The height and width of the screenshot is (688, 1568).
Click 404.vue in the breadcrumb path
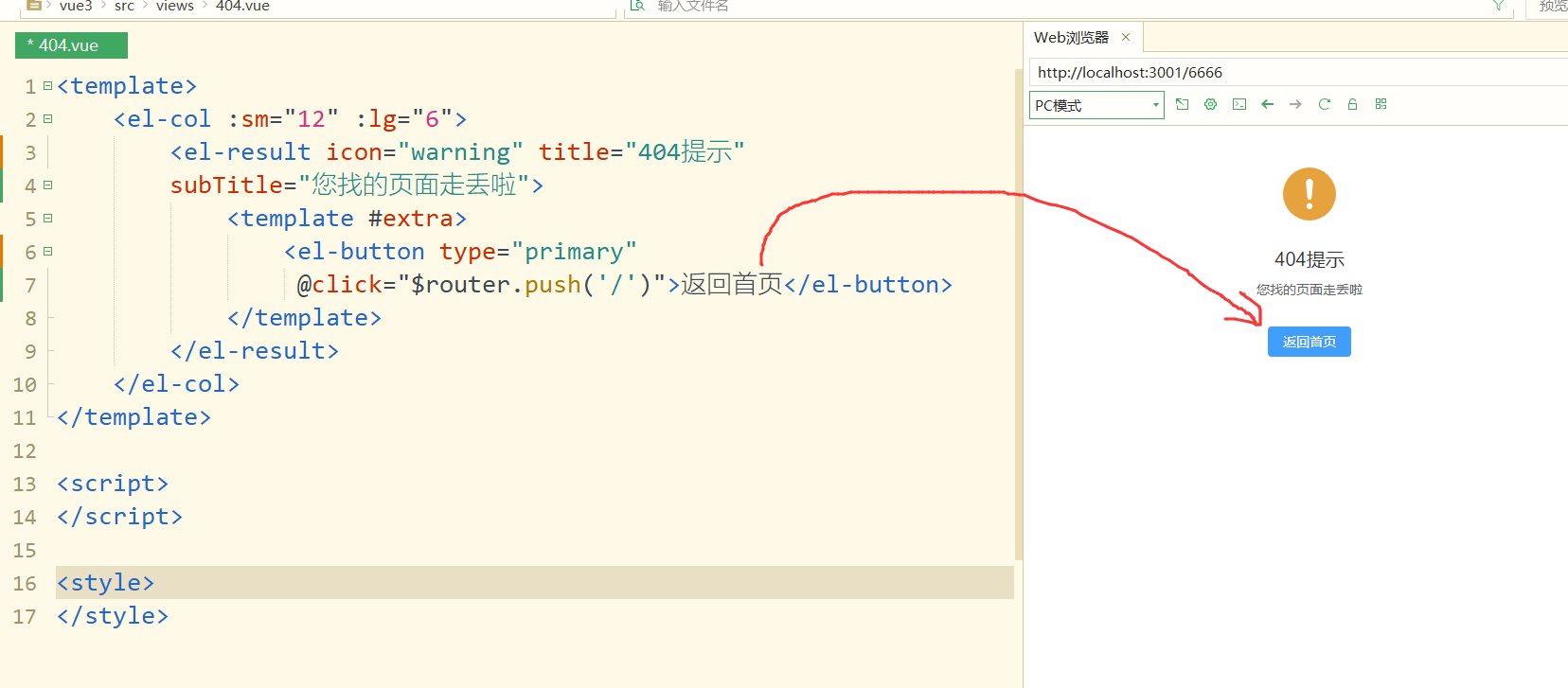tap(242, 7)
